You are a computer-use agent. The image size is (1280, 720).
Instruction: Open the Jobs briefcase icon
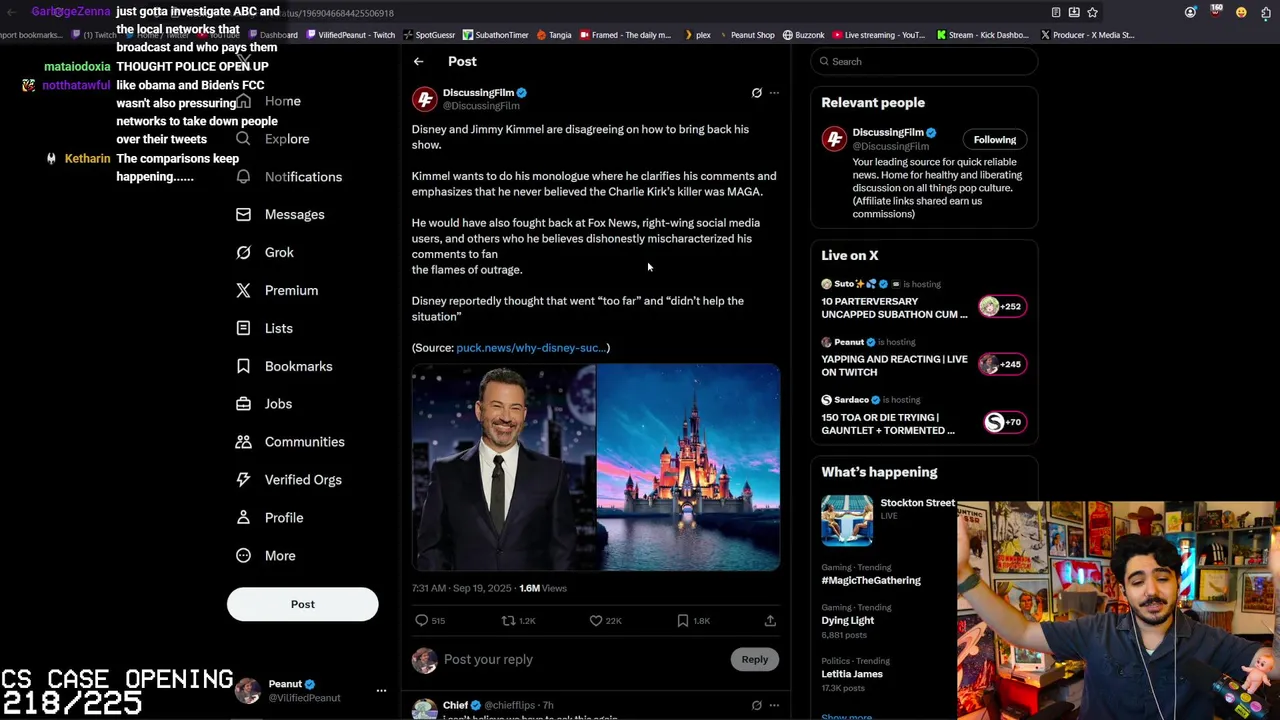(x=243, y=404)
